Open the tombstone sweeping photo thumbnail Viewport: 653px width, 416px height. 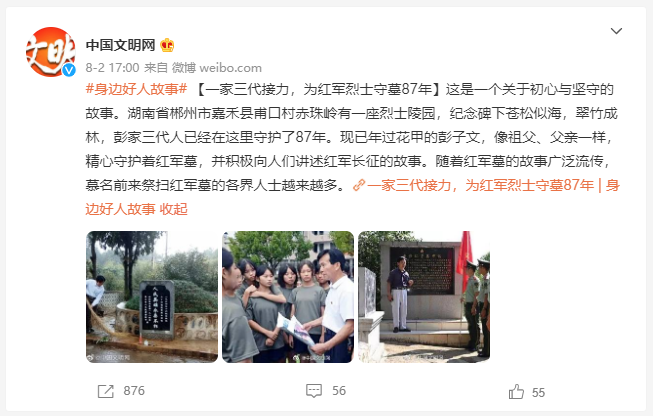click(152, 297)
